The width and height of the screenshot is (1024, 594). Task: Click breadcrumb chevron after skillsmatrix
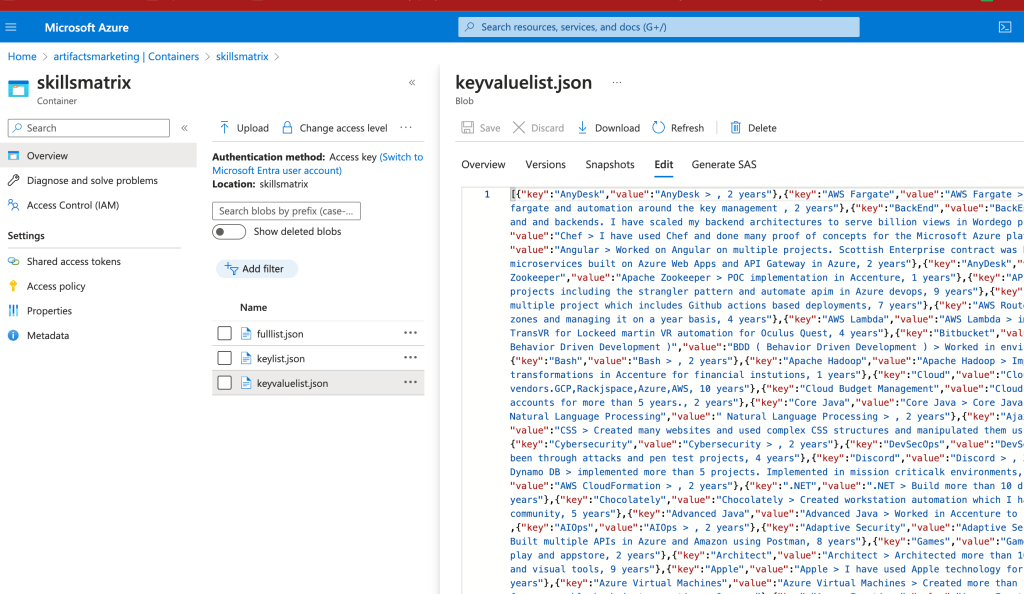277,57
